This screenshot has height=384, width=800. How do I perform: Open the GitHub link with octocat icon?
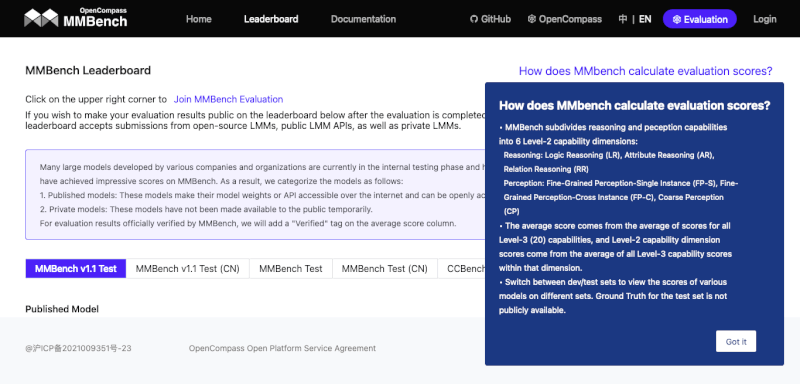(x=490, y=19)
